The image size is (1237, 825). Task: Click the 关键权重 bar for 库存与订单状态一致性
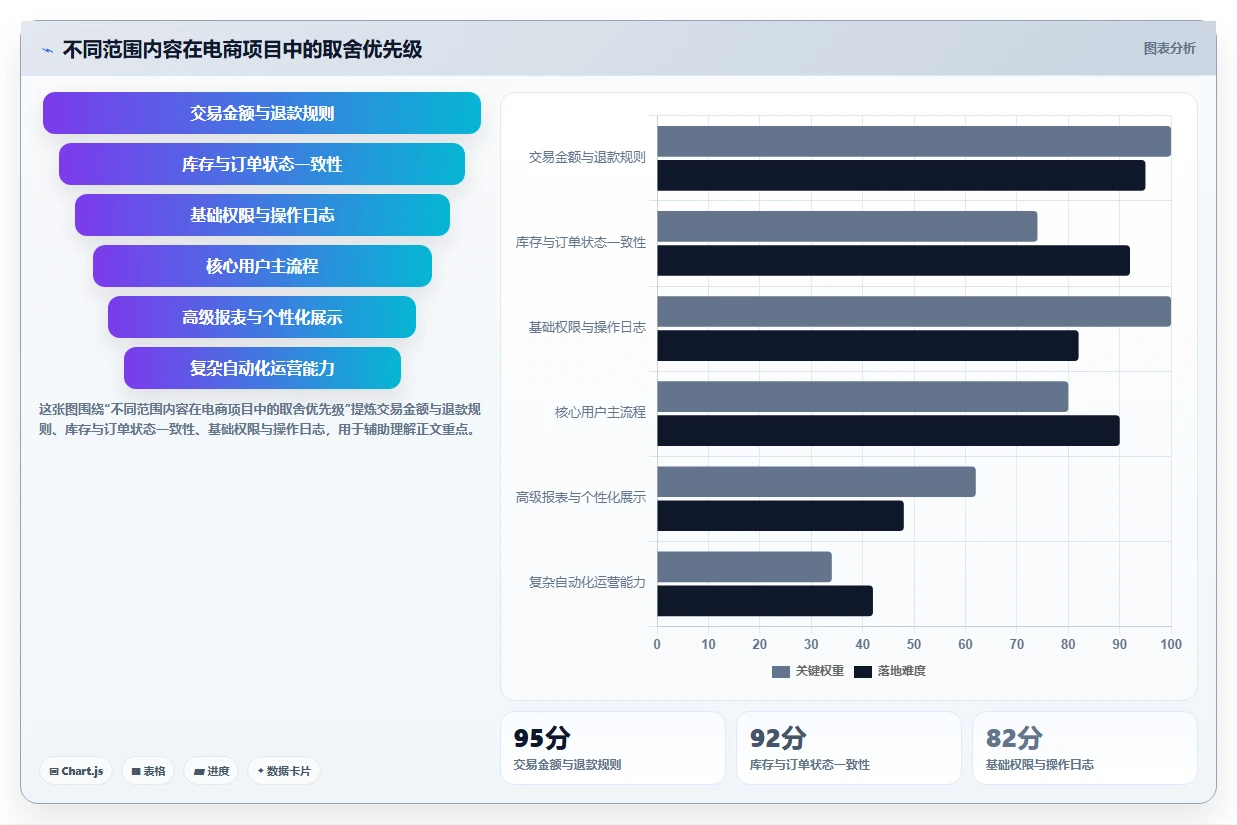point(847,226)
